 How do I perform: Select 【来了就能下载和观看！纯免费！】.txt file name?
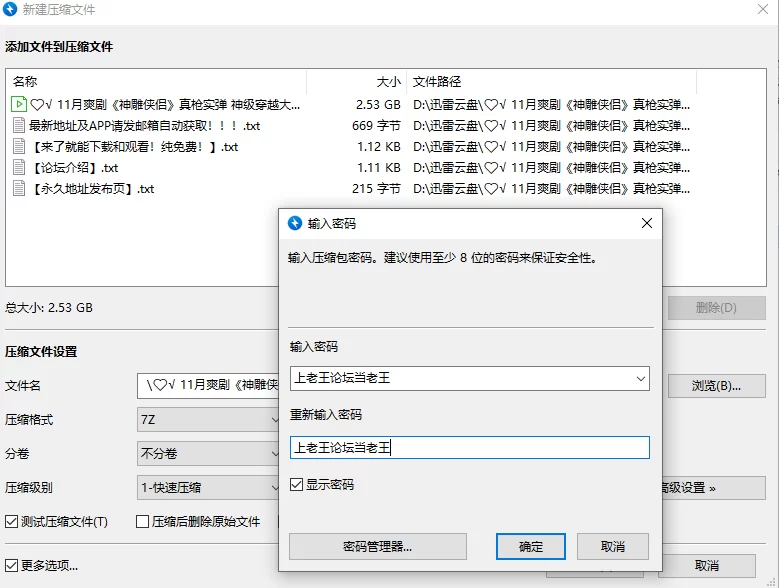pos(134,147)
